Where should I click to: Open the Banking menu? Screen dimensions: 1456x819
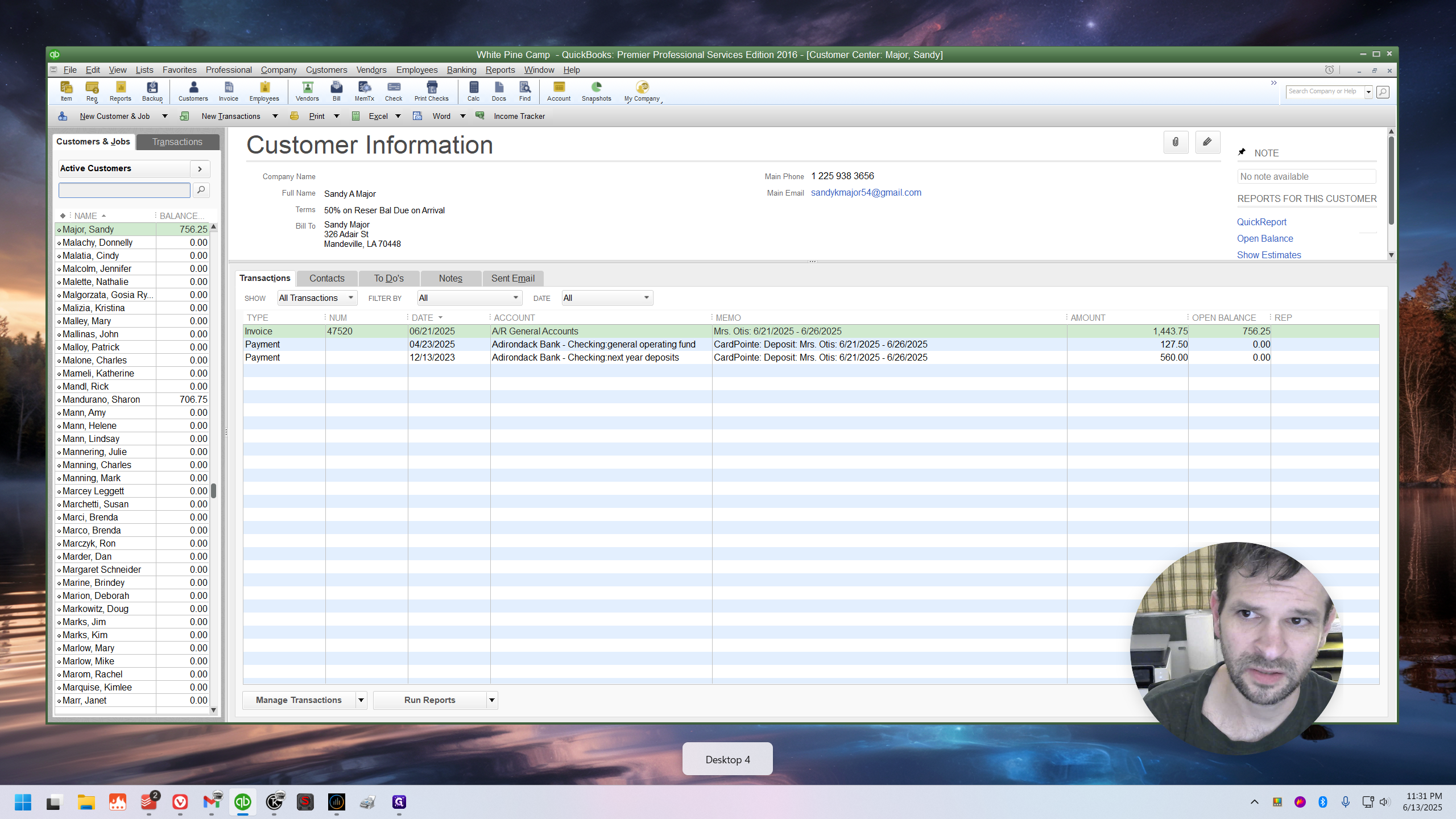pos(461,70)
